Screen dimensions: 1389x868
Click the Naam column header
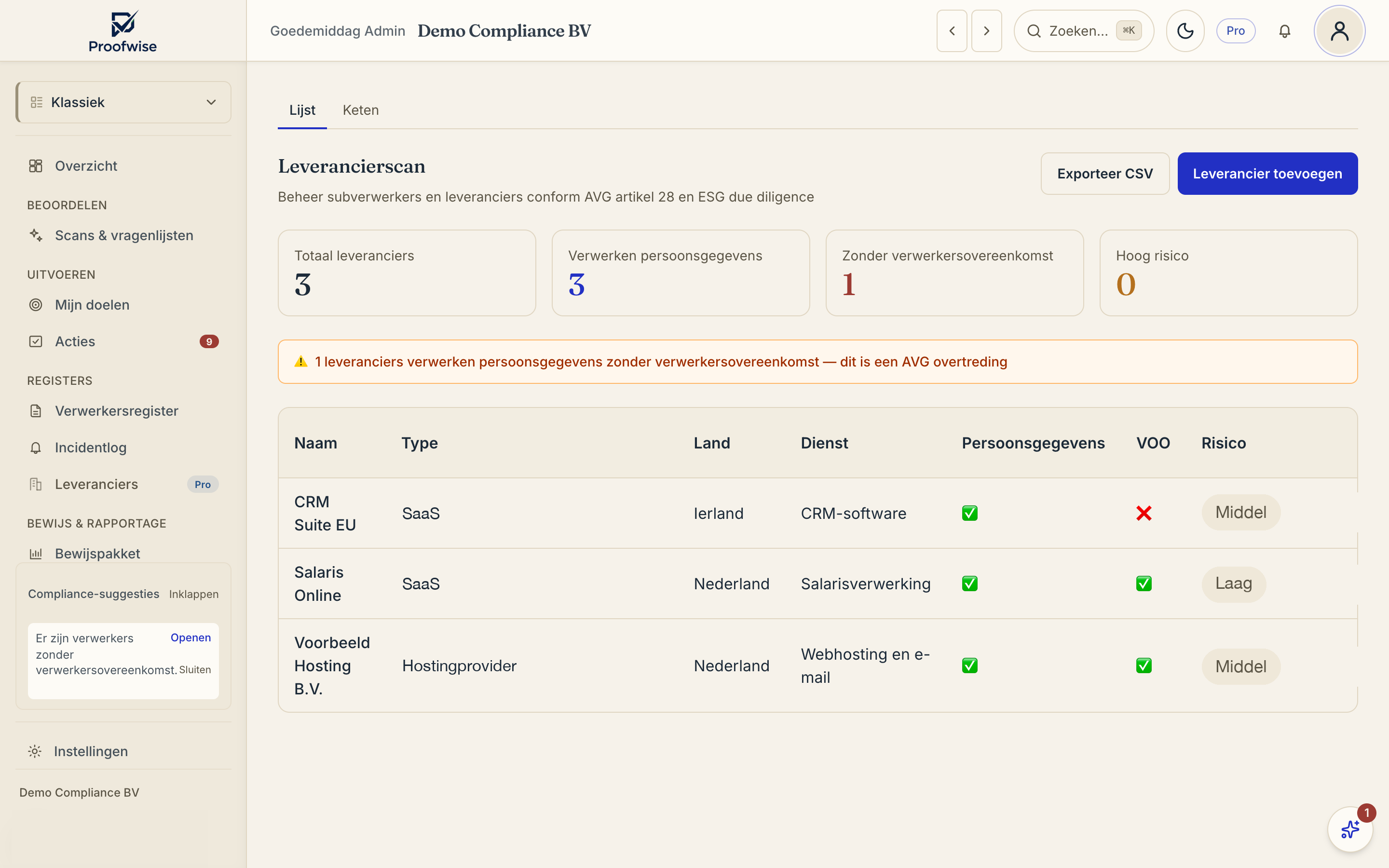(x=316, y=443)
